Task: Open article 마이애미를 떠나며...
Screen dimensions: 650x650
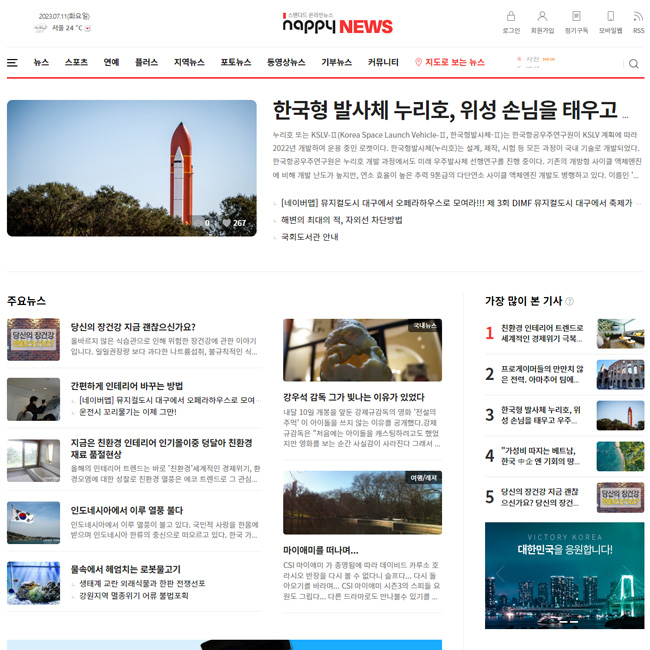Action: 321,551
